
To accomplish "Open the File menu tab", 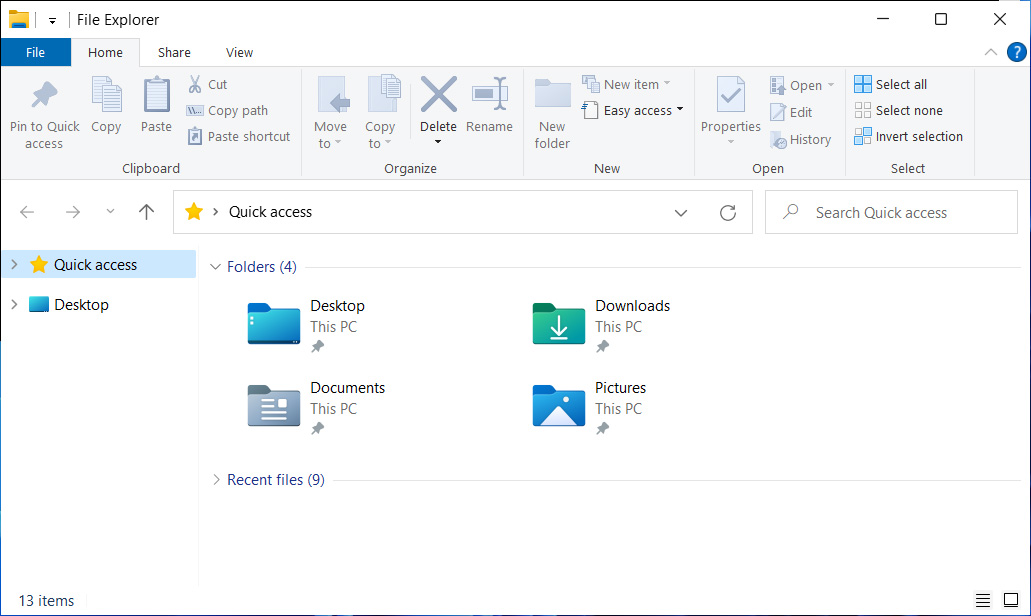I will (36, 52).
